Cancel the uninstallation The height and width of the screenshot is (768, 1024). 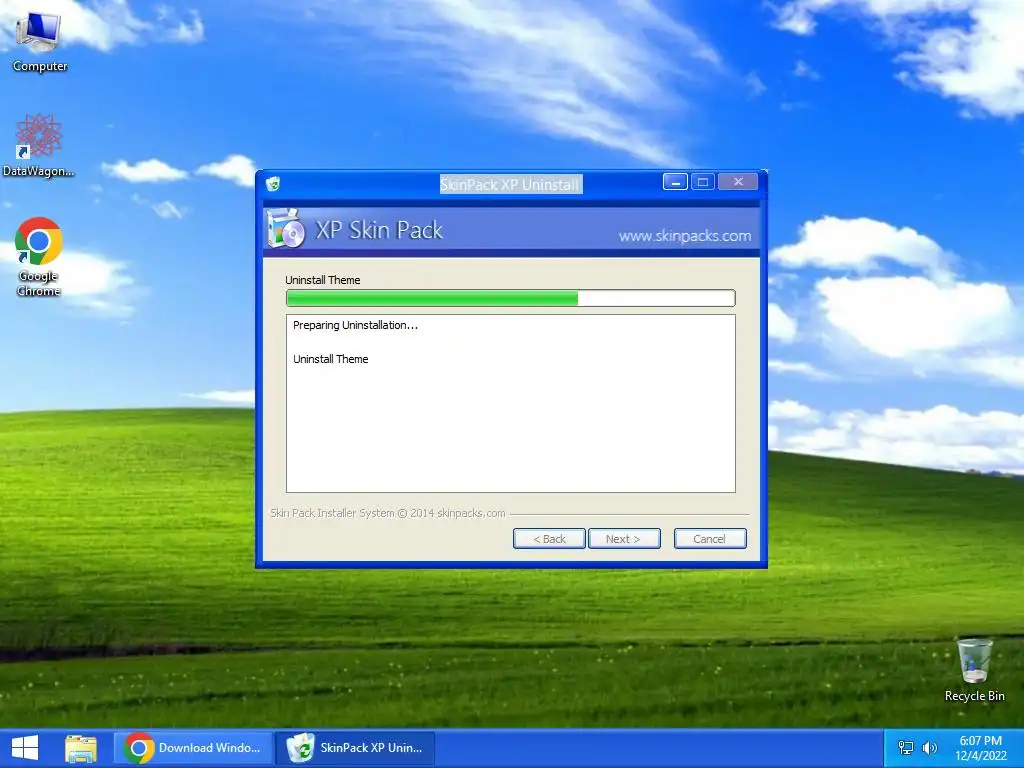(710, 539)
